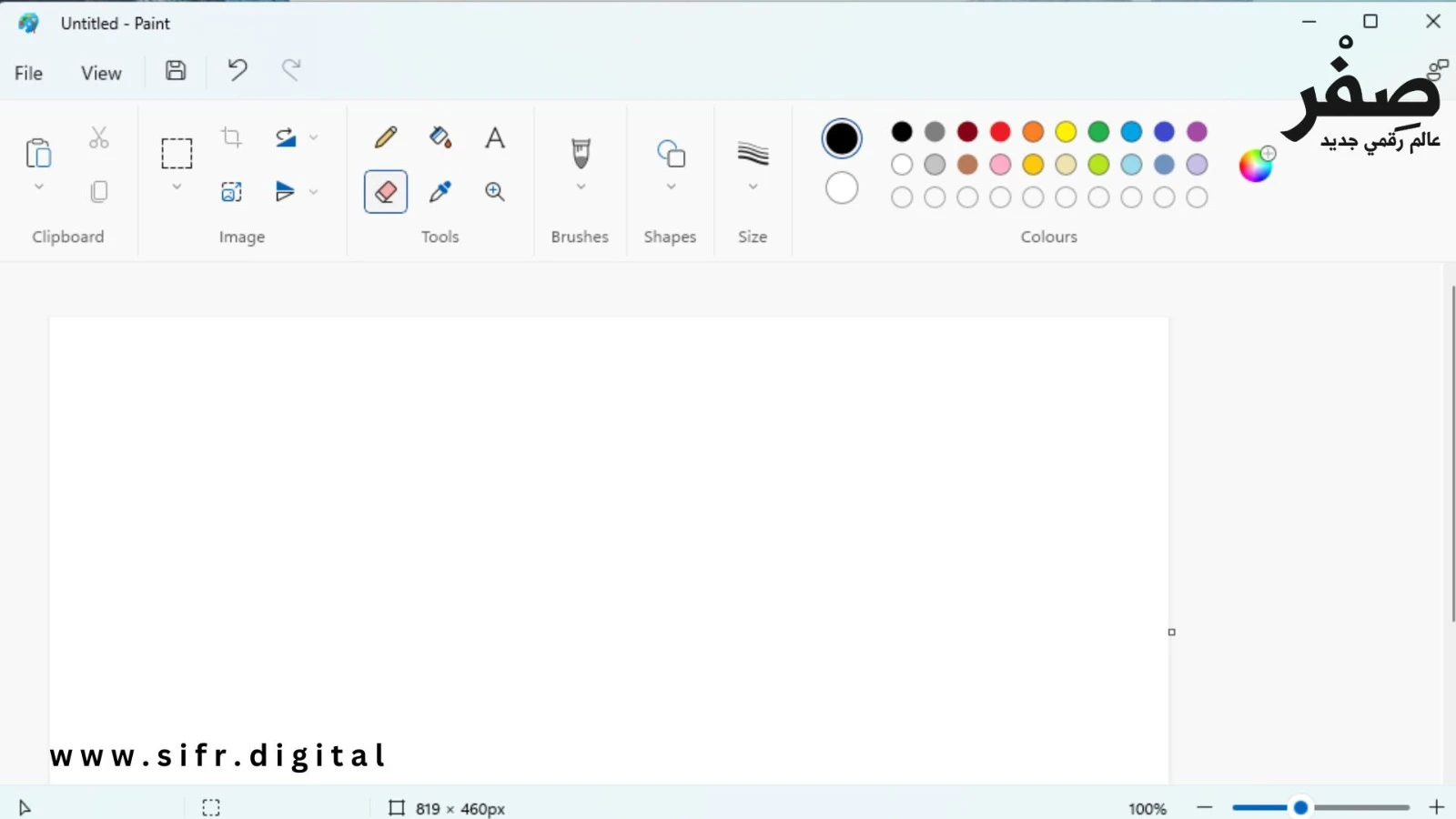Expand the Size dropdown arrow
This screenshot has width=1456, height=819.
click(x=753, y=187)
